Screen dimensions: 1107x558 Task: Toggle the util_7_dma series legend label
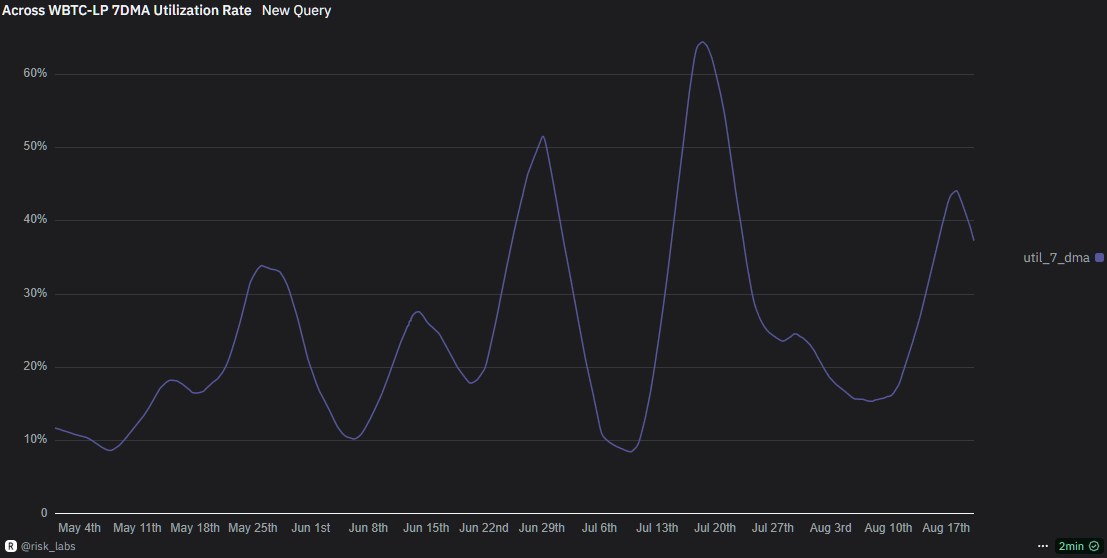pos(1056,258)
